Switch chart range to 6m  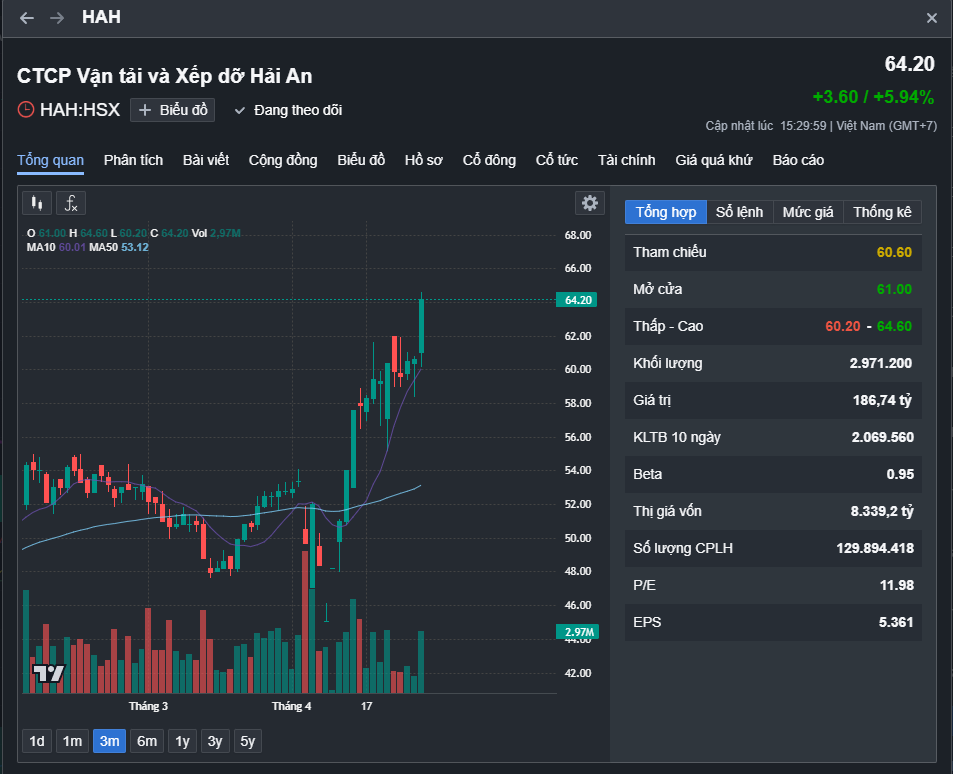pyautogui.click(x=147, y=741)
